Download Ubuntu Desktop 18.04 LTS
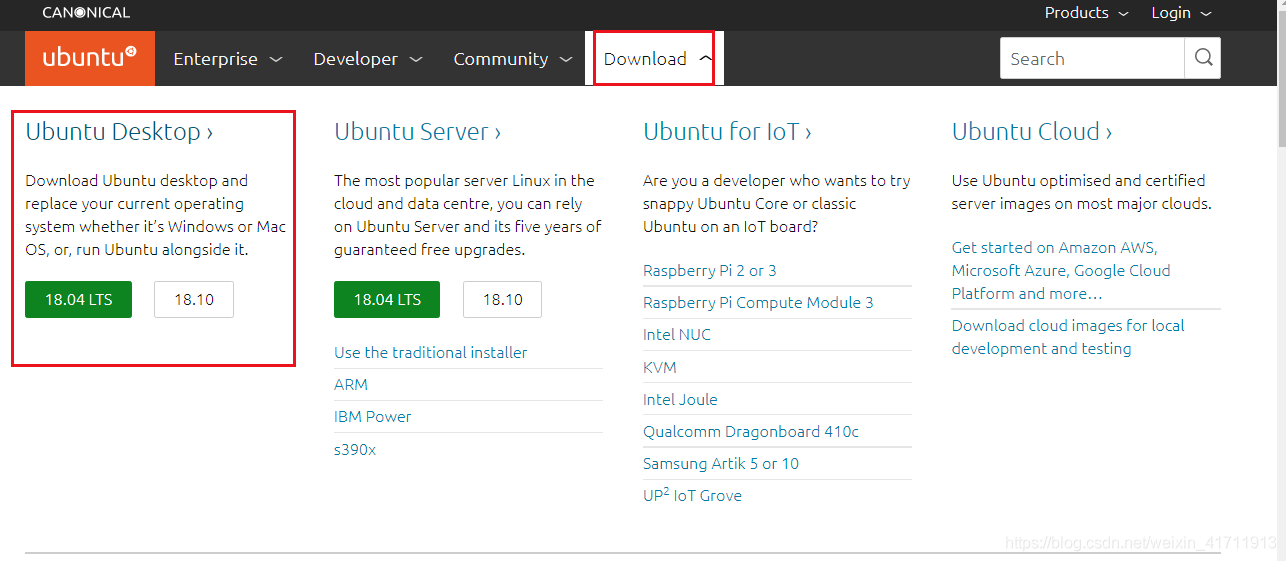The image size is (1286, 561). click(78, 299)
